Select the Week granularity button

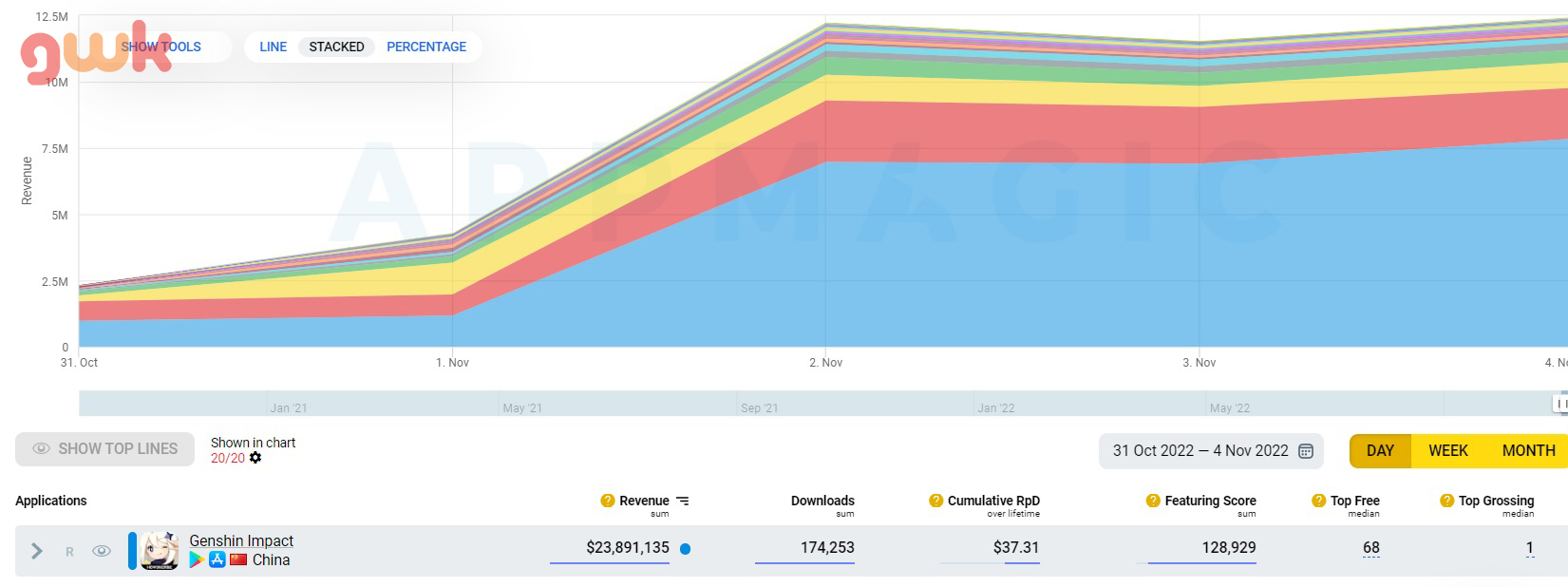(1447, 451)
